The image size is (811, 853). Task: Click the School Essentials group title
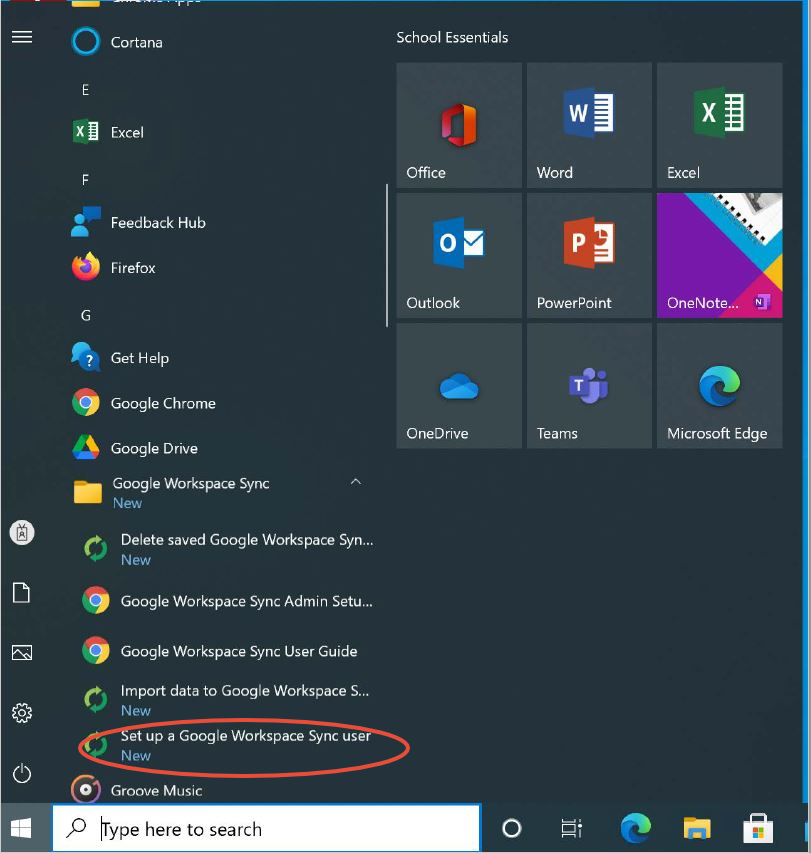tap(452, 38)
